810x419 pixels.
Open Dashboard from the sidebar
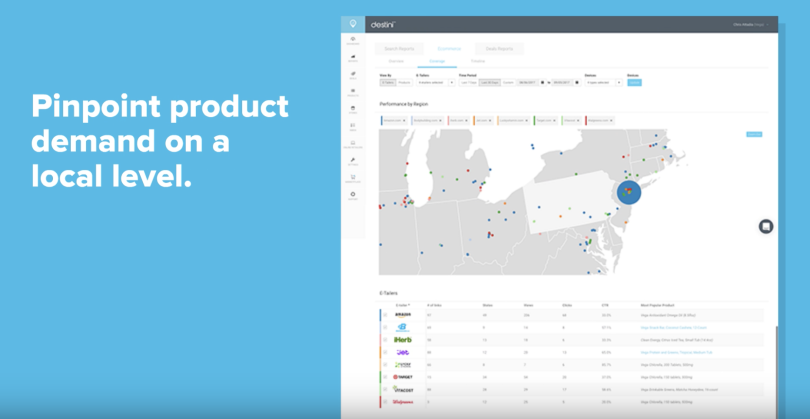(x=353, y=41)
